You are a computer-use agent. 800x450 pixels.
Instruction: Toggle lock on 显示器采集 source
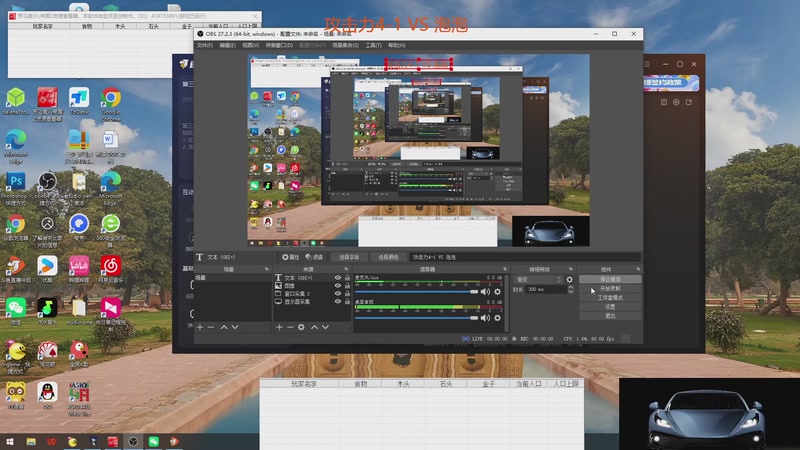[x=347, y=301]
